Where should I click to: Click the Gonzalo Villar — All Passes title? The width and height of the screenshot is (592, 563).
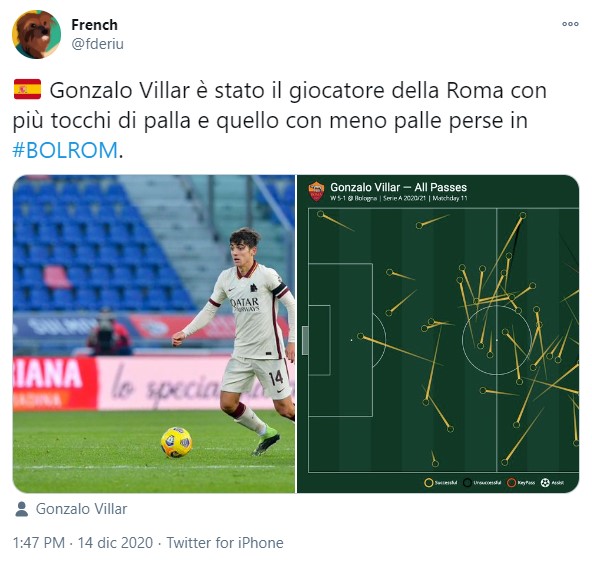coord(398,187)
